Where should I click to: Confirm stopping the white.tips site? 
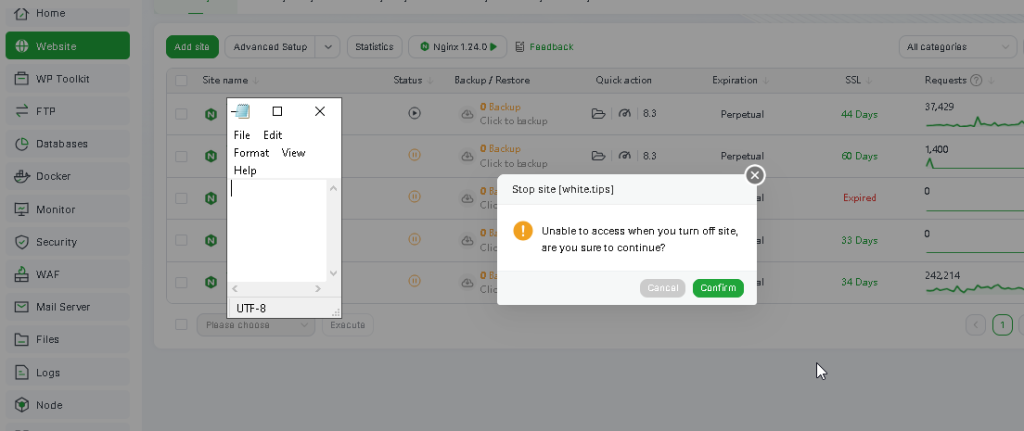[718, 288]
